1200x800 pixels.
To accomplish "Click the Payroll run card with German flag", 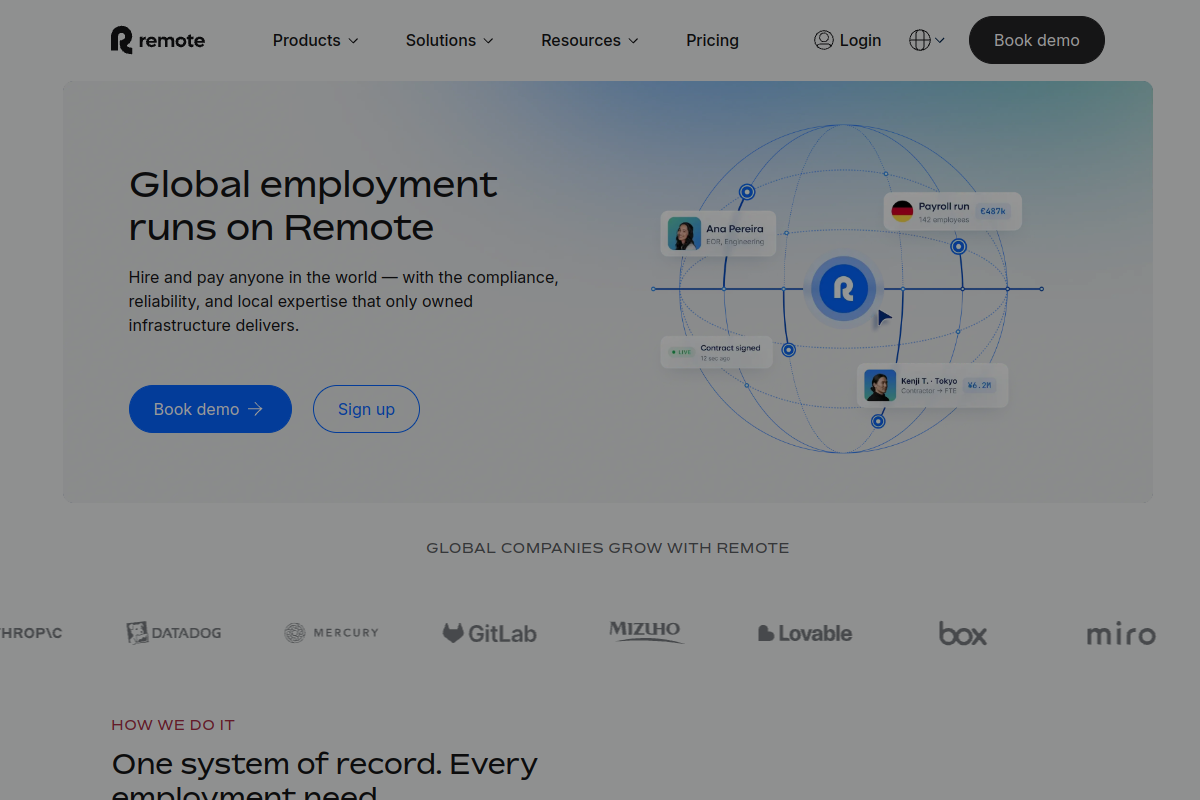I will (952, 212).
